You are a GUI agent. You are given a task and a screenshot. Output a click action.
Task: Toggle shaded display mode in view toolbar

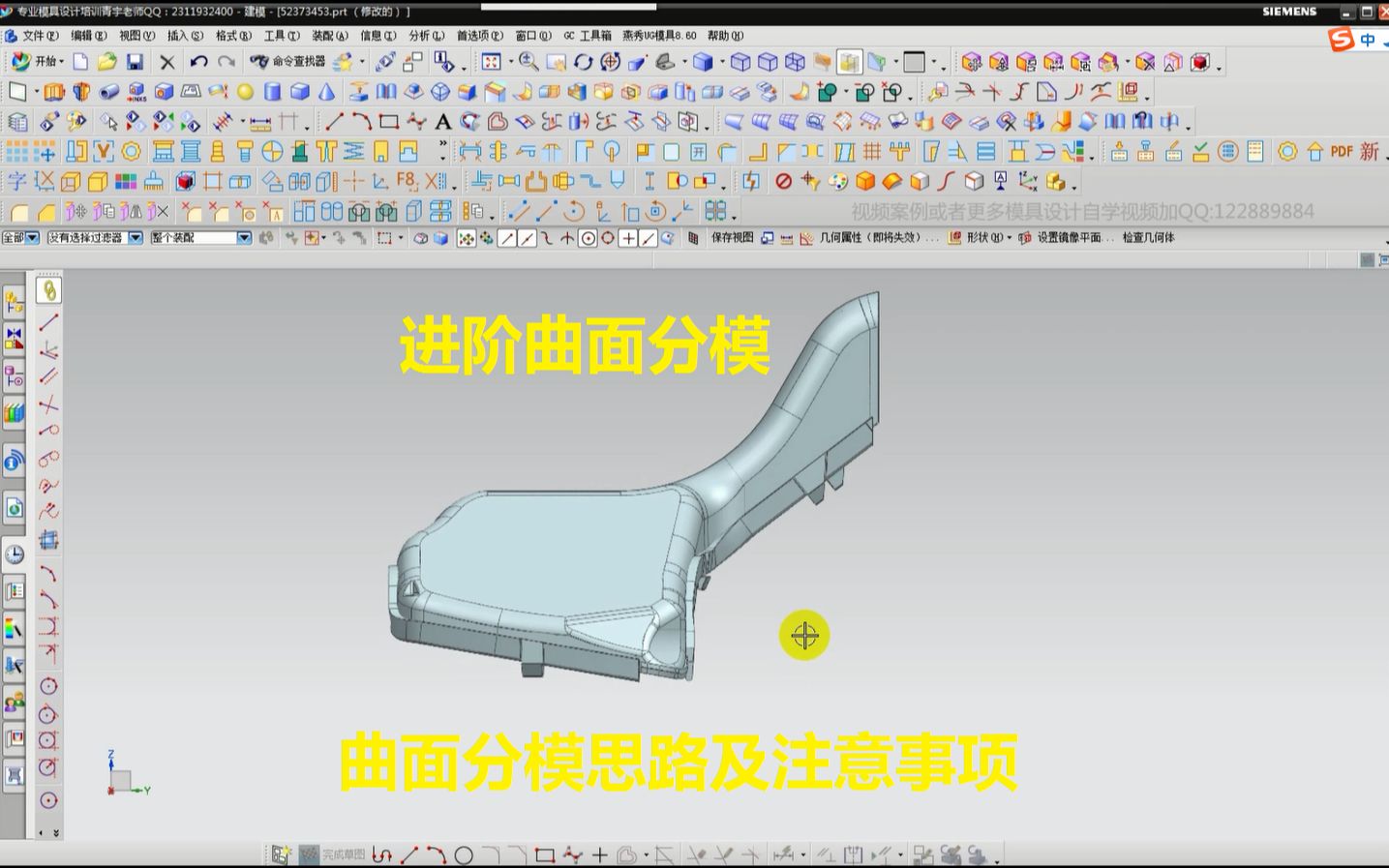point(703,62)
